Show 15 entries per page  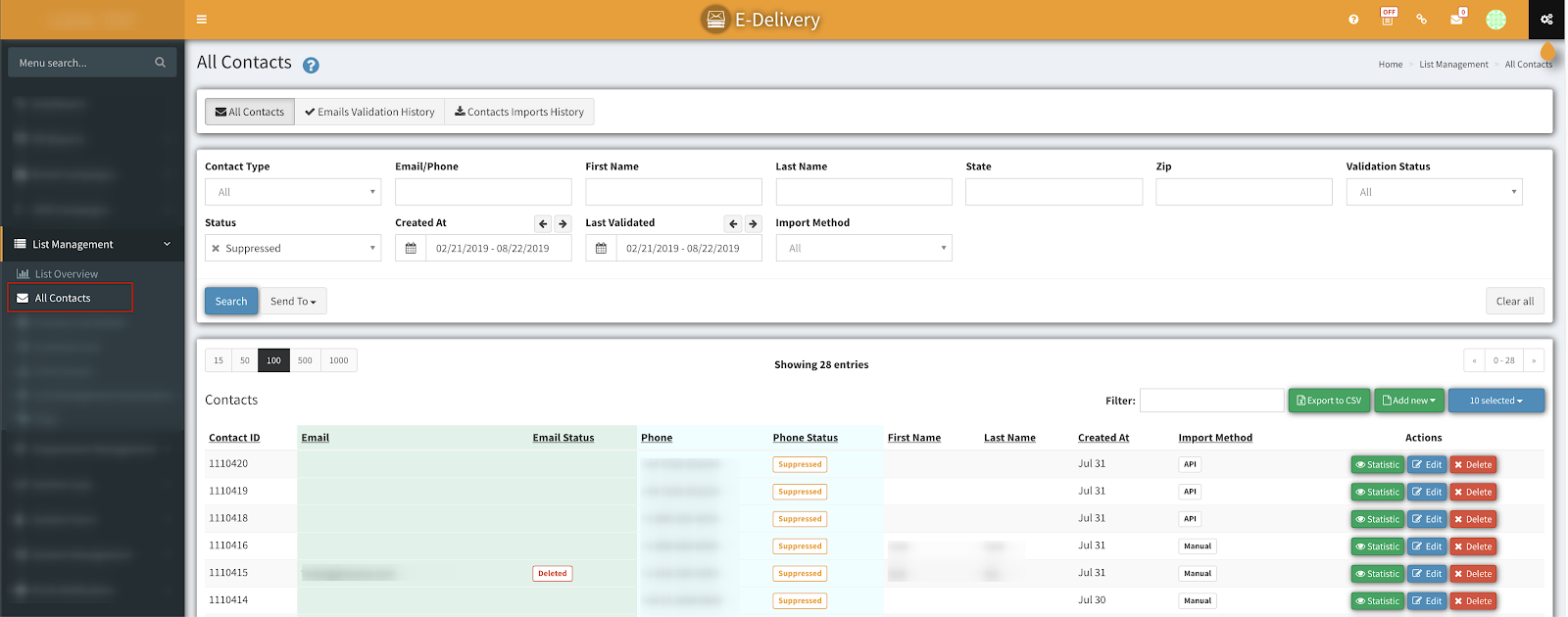(219, 360)
